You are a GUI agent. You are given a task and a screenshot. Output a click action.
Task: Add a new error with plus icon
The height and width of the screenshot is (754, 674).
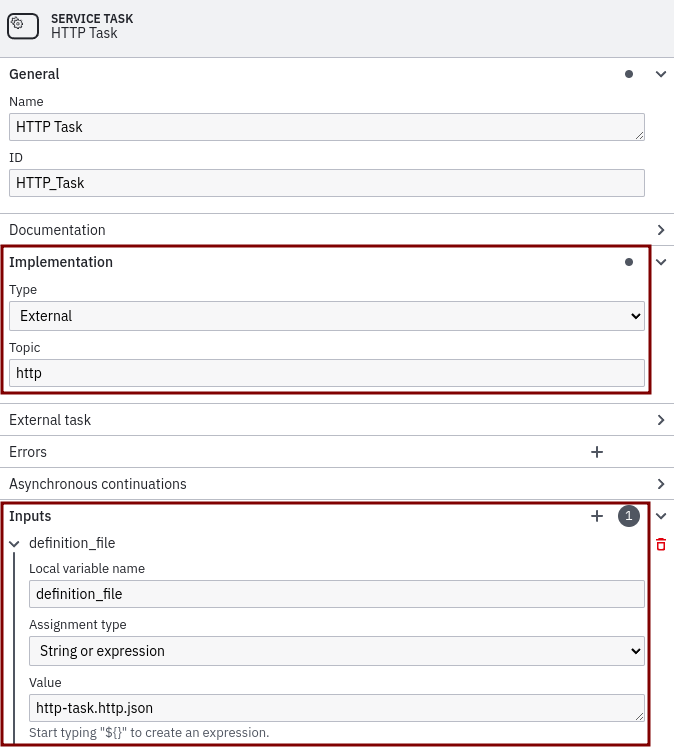(597, 452)
